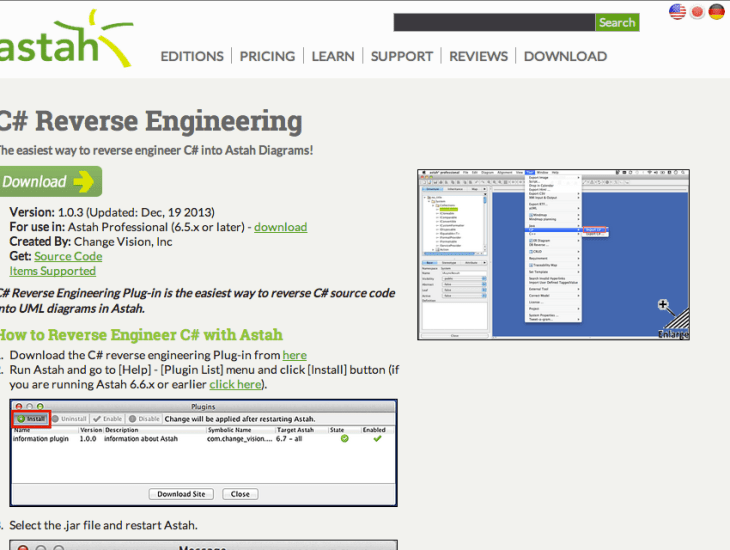This screenshot has height=550, width=730.
Task: Click the 'here' plug-in download link
Action: 295,355
